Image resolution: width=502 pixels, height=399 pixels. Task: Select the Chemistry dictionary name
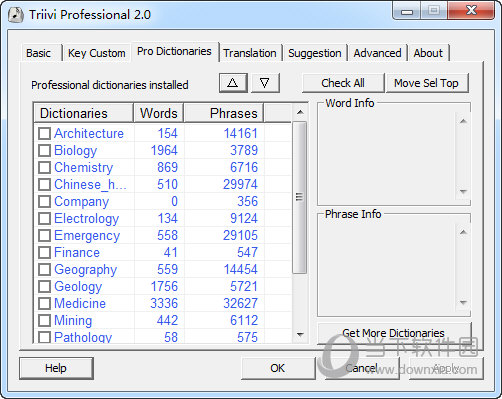tap(83, 168)
